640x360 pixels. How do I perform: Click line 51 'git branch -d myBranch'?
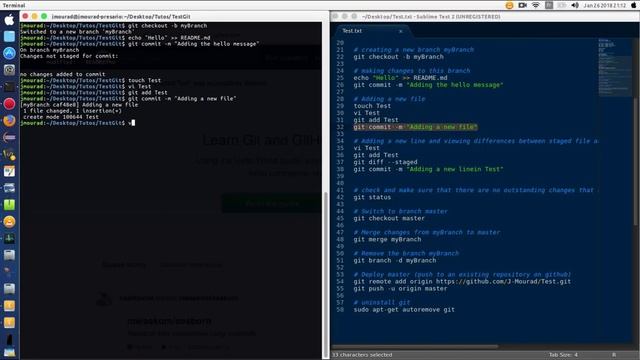pos(395,260)
